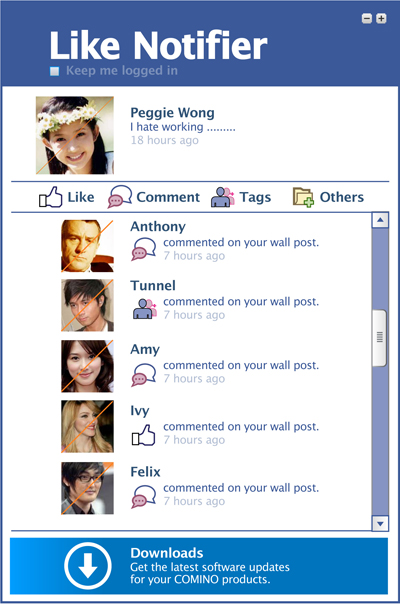Click the circular download arrow icon
The height and width of the screenshot is (604, 400).
point(88,566)
